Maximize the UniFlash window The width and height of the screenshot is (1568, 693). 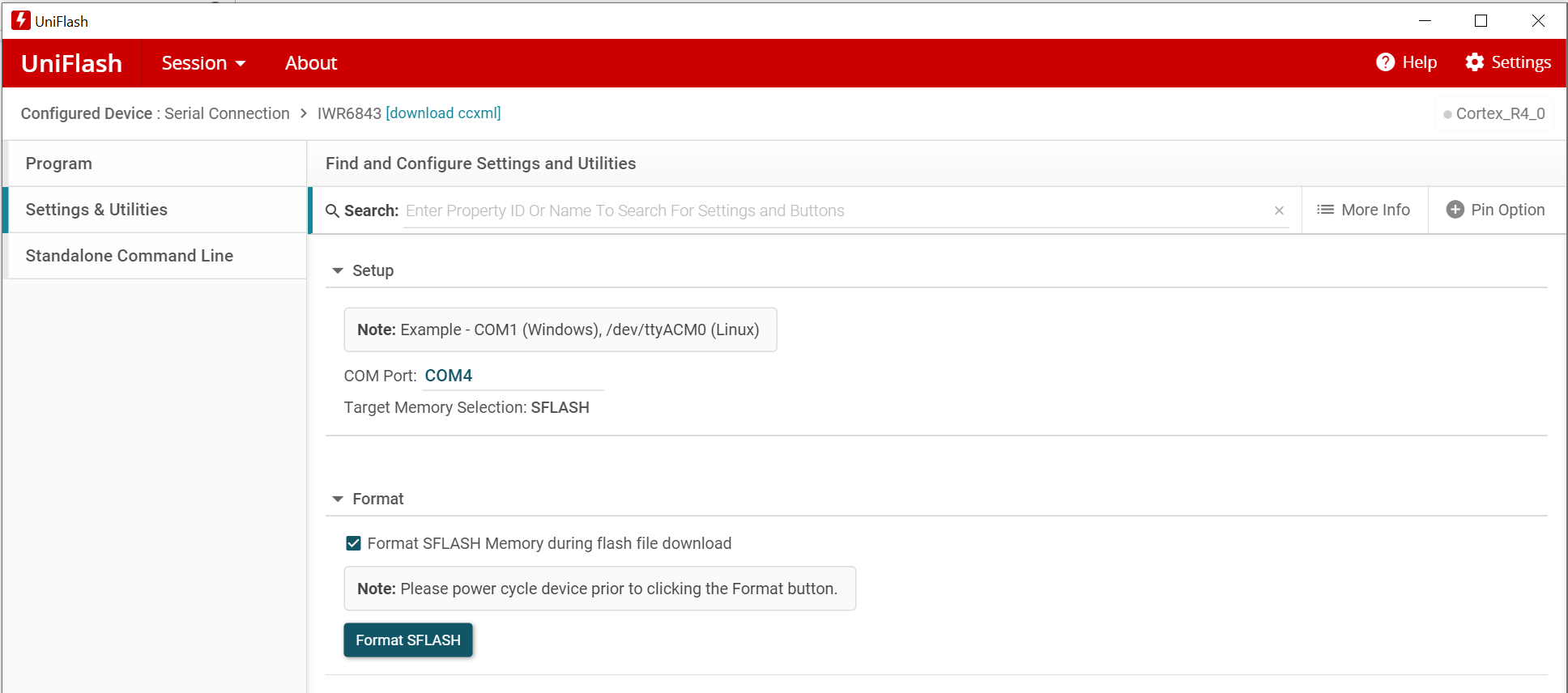(x=1481, y=21)
